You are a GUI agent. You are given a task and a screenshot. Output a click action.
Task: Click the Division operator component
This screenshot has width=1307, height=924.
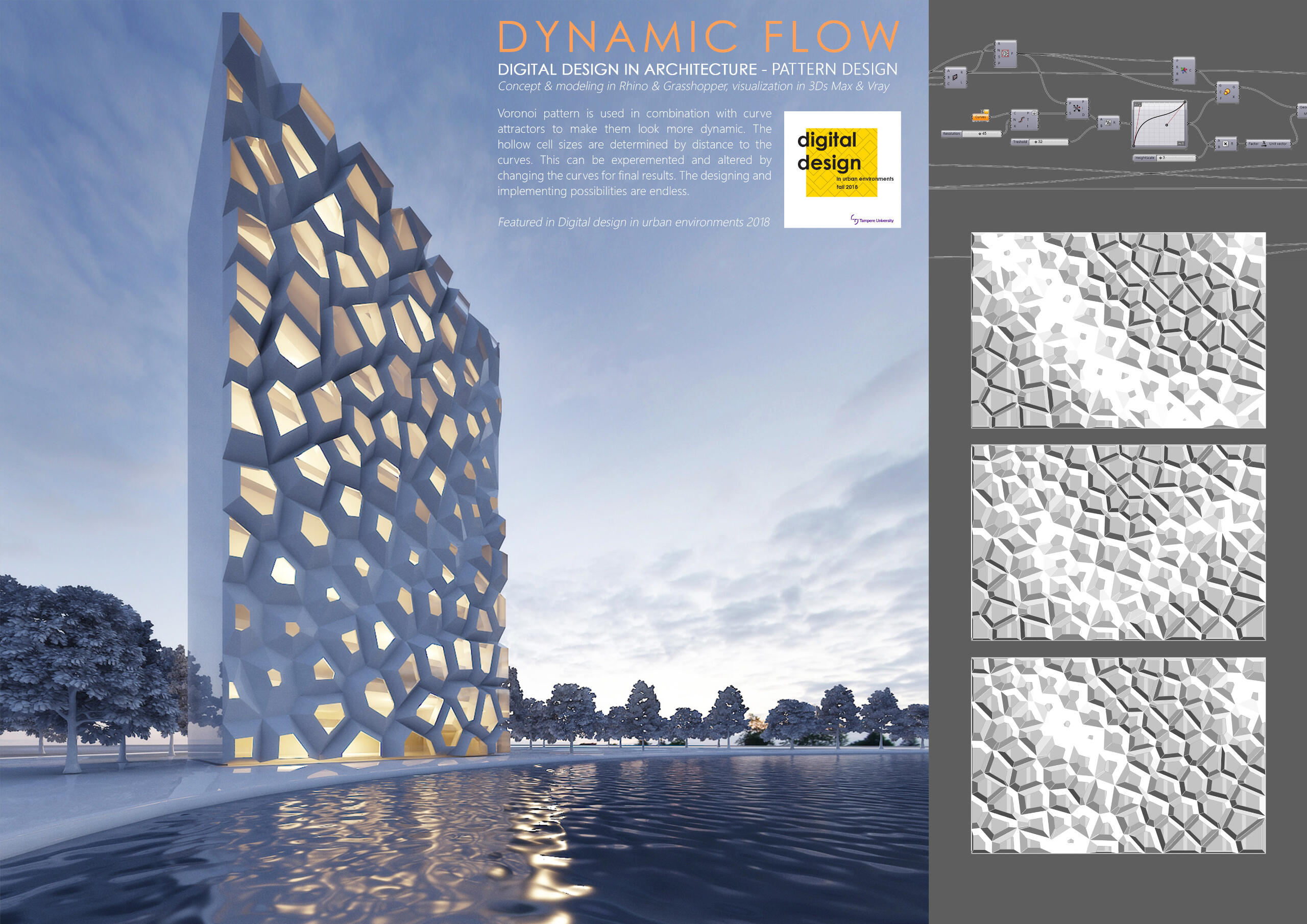pyautogui.click(x=1108, y=123)
